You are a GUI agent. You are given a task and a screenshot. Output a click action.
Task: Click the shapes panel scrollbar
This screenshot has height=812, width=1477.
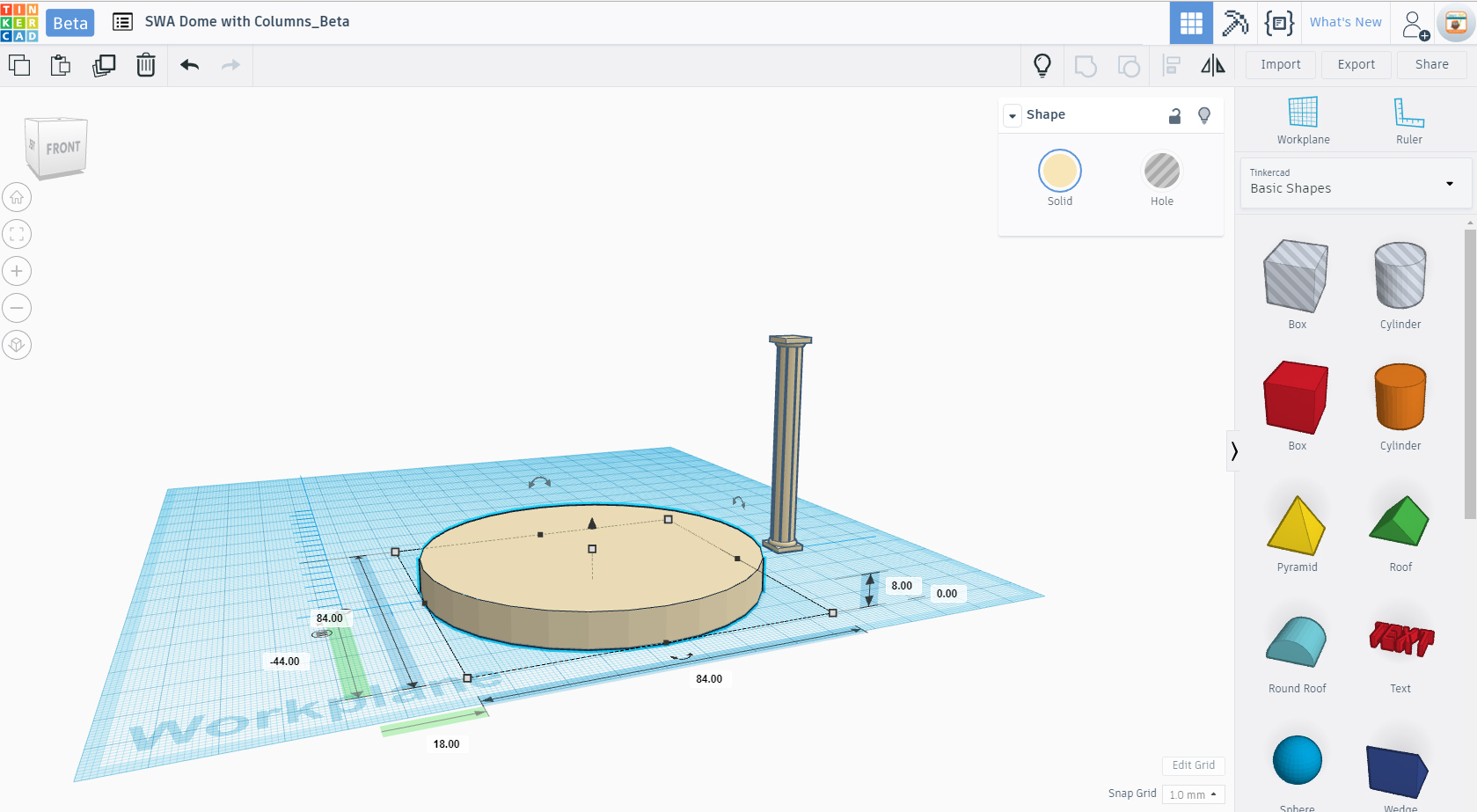click(1470, 374)
